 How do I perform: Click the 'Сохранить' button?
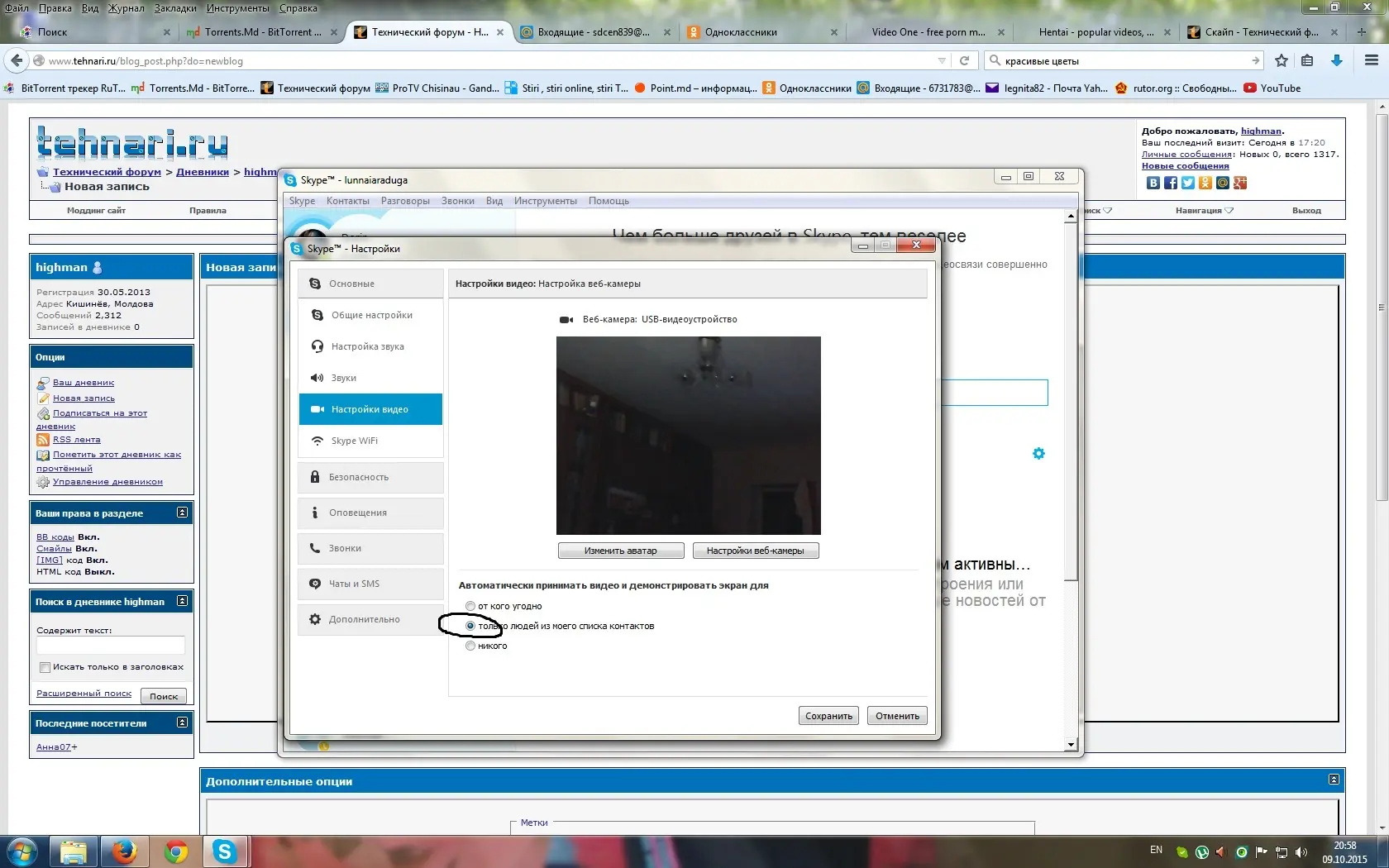[828, 716]
